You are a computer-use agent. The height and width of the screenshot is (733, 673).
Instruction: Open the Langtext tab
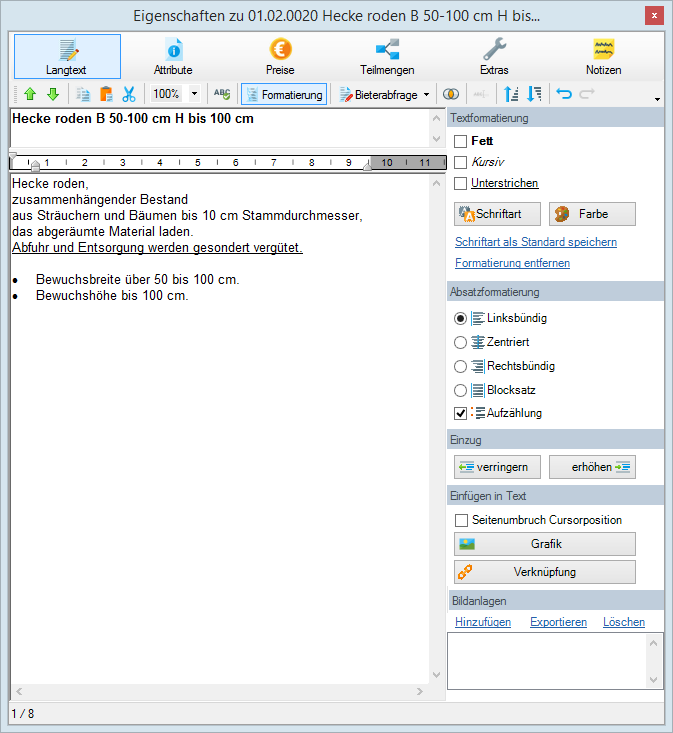point(67,57)
